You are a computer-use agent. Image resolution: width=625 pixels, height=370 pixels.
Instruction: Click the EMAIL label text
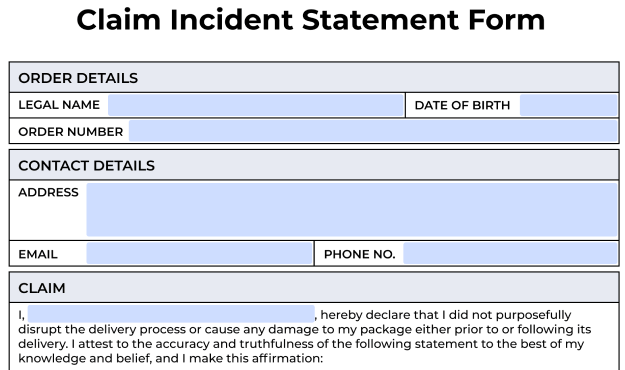tap(38, 254)
